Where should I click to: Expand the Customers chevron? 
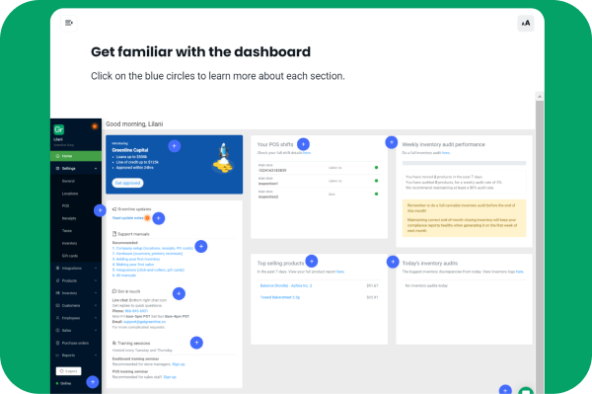[x=96, y=306]
